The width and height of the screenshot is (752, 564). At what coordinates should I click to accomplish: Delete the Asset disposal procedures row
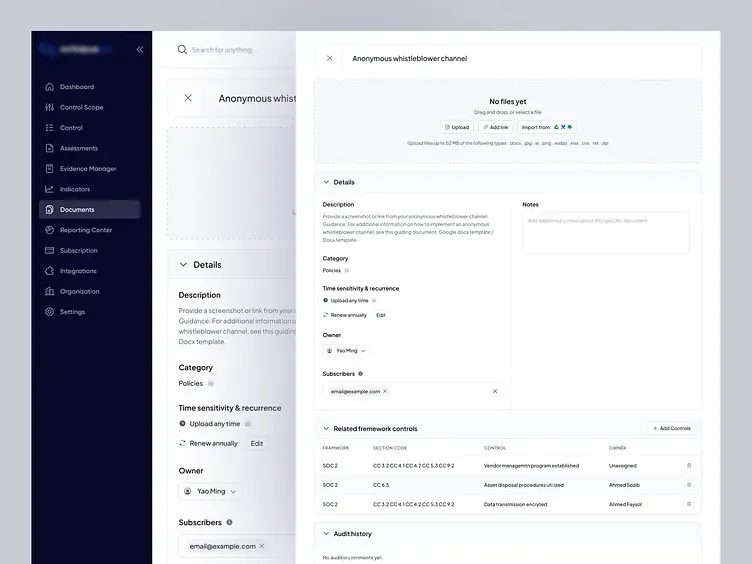click(688, 485)
